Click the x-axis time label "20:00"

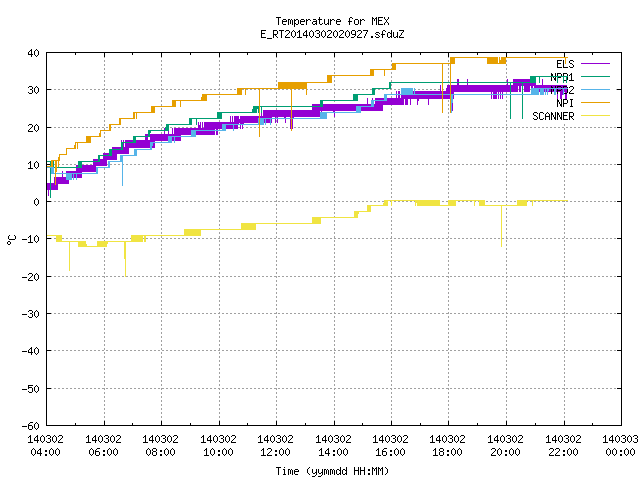tap(506, 452)
